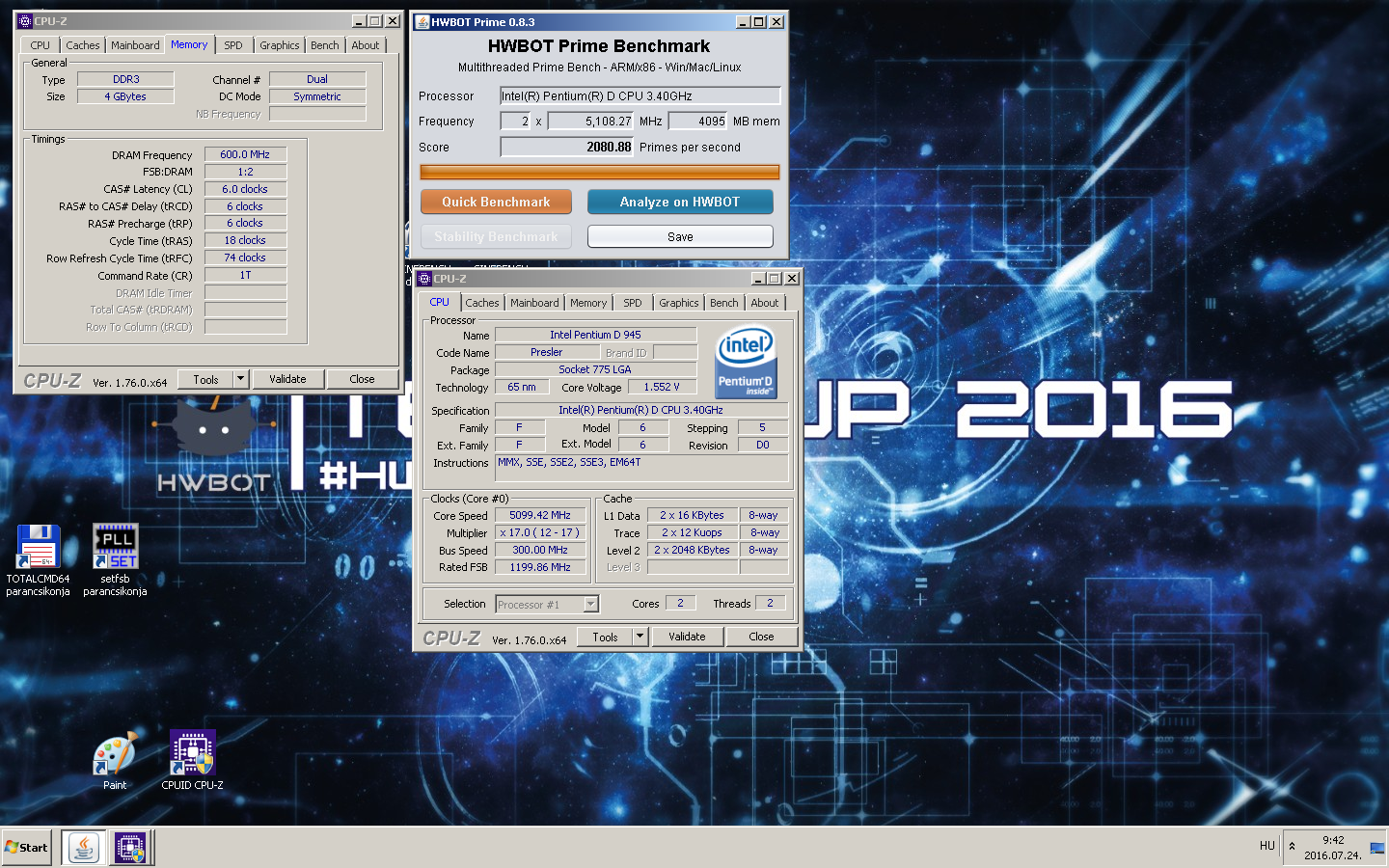
Task: Click Row Refresh Cycle Time 74 clocks
Action: click(x=245, y=258)
